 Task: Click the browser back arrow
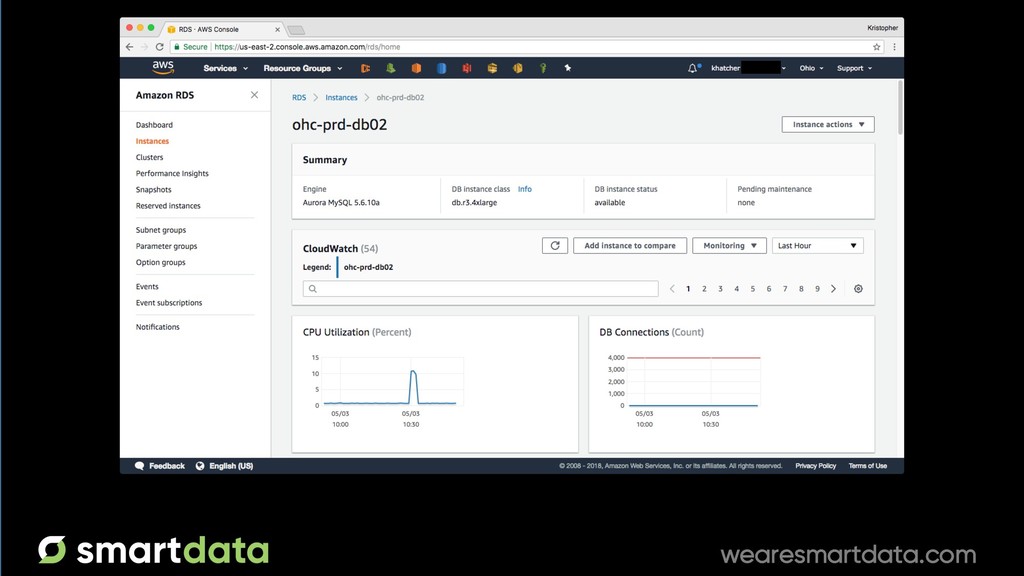coord(129,47)
